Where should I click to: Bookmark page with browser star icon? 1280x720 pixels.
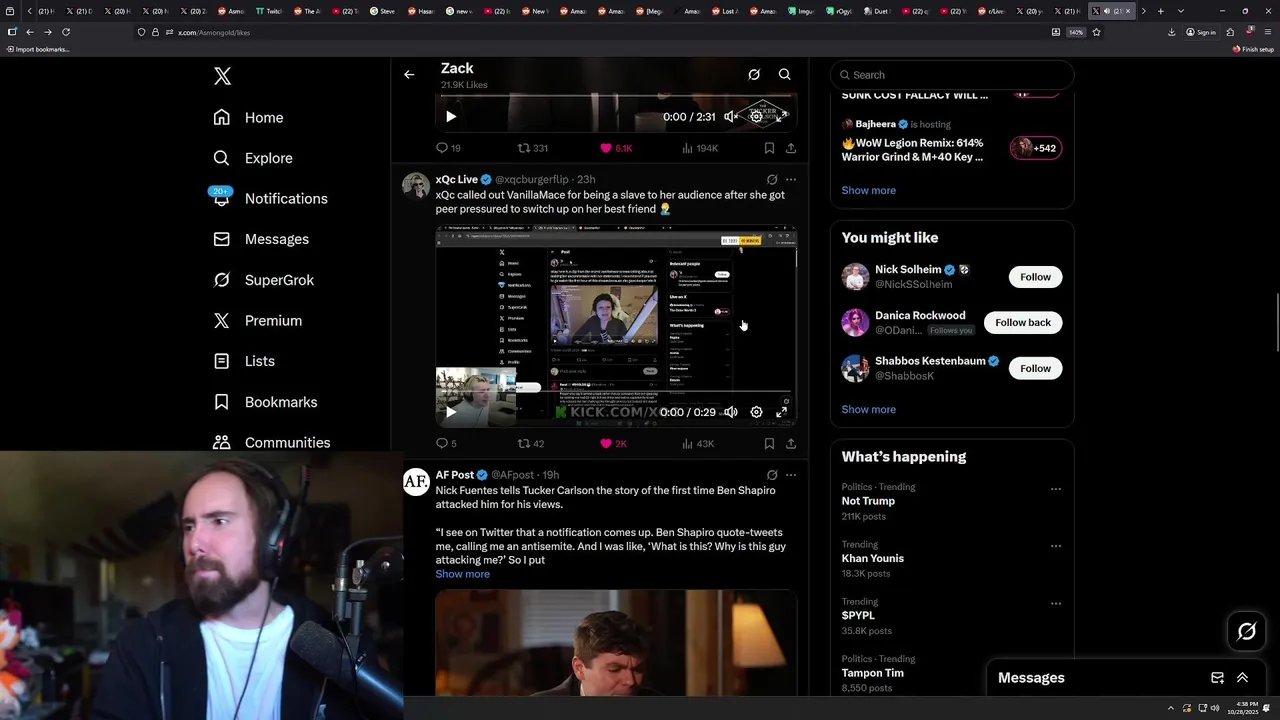click(x=1096, y=32)
